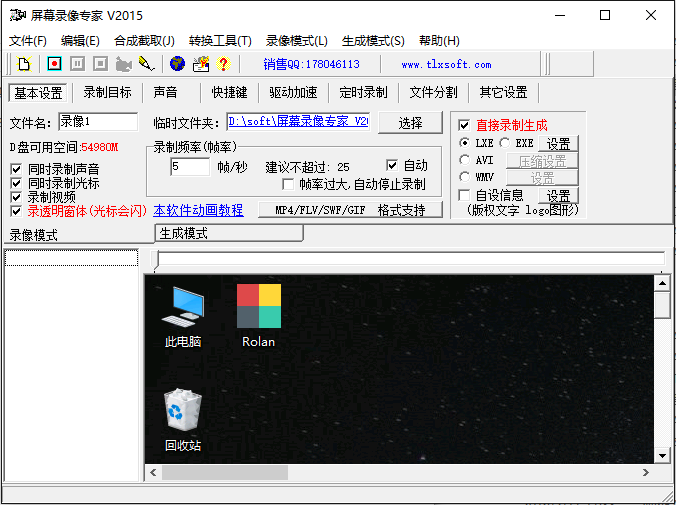The height and width of the screenshot is (505, 676).
Task: Select the LXE format radio button
Action: point(464,143)
